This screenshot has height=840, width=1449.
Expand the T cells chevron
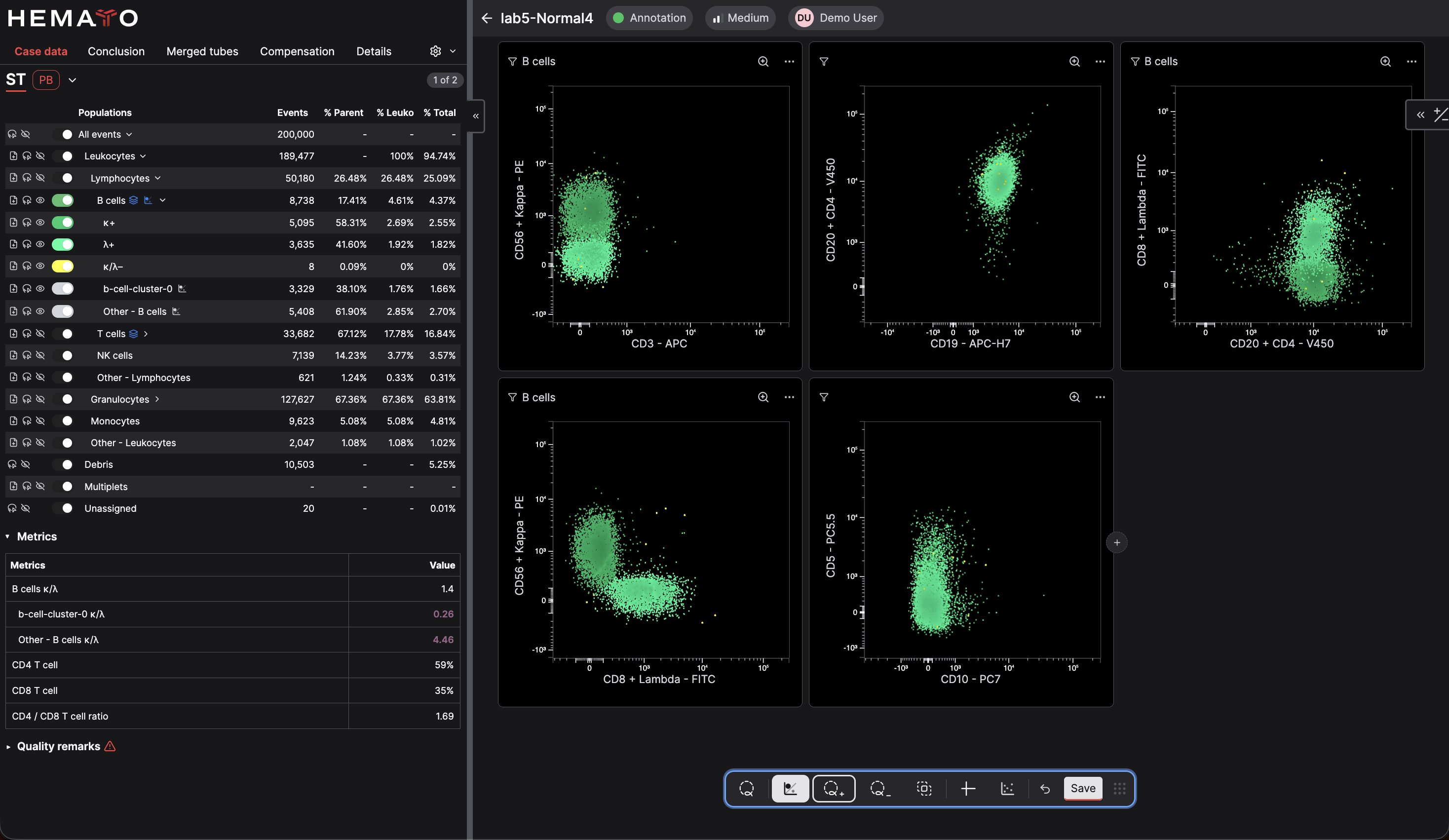(x=146, y=334)
